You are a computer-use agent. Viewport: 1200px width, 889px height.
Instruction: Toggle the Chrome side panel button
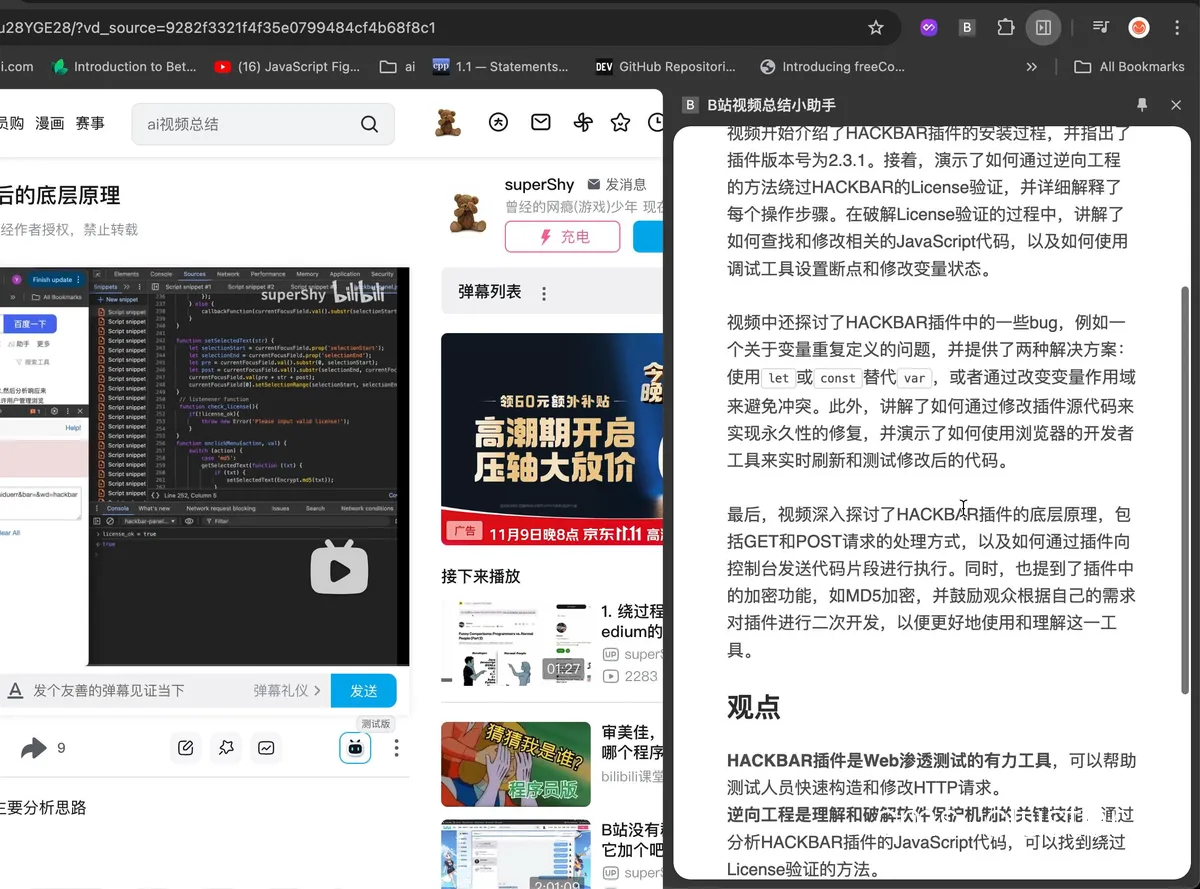1043,28
